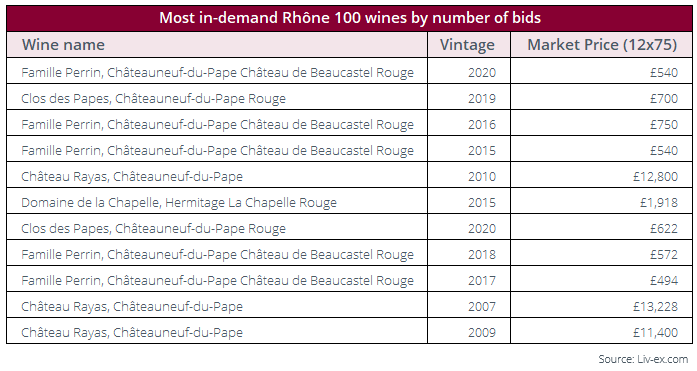Select the £13,228 market price
Viewport: 697px width, 371px height.
point(656,307)
